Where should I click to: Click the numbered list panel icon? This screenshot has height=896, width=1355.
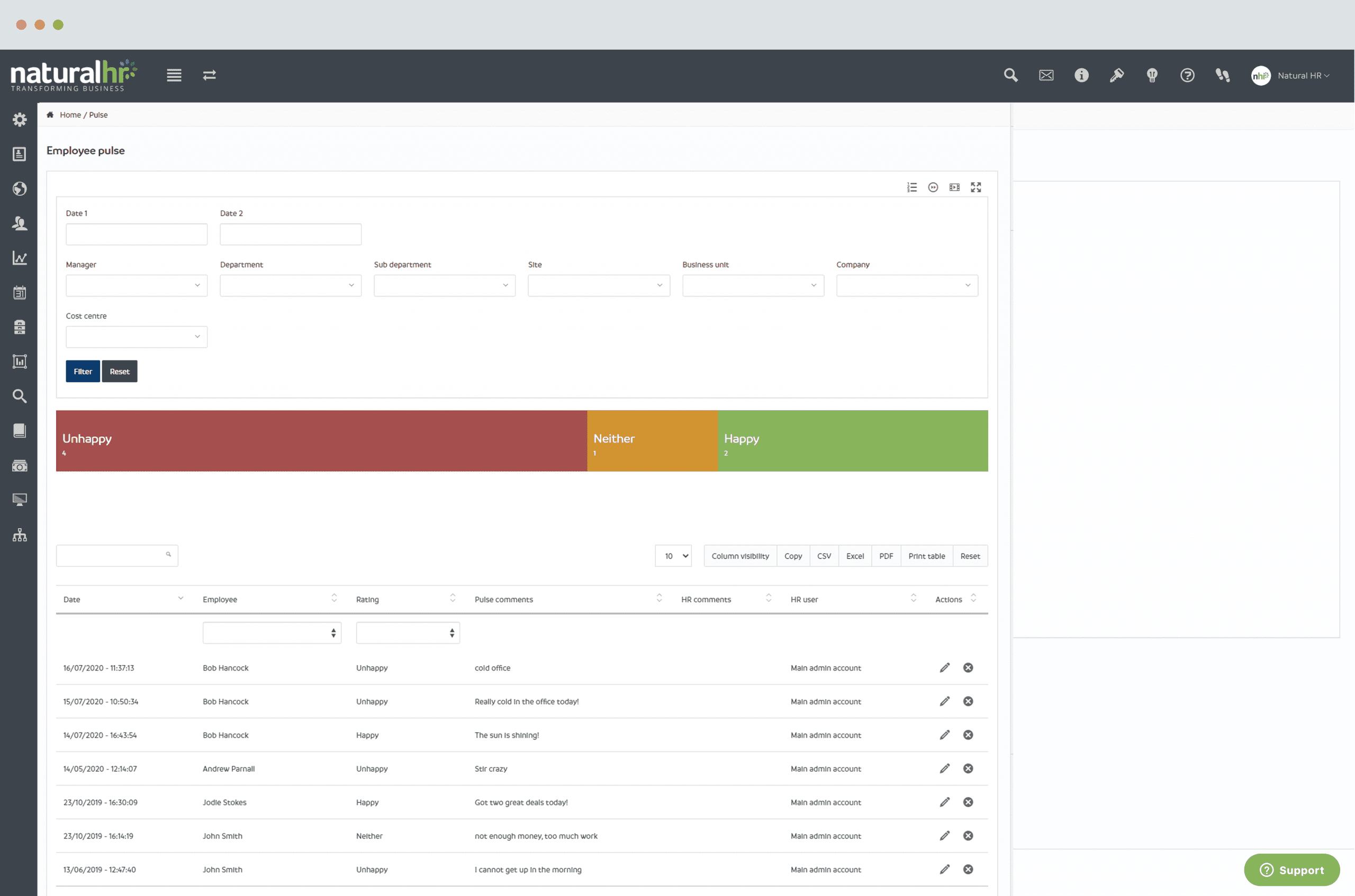pyautogui.click(x=911, y=187)
